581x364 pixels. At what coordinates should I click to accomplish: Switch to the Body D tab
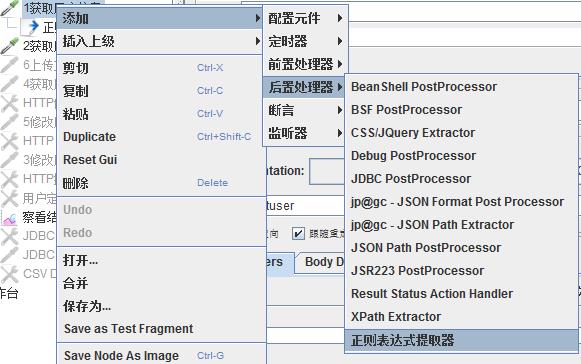(321, 262)
